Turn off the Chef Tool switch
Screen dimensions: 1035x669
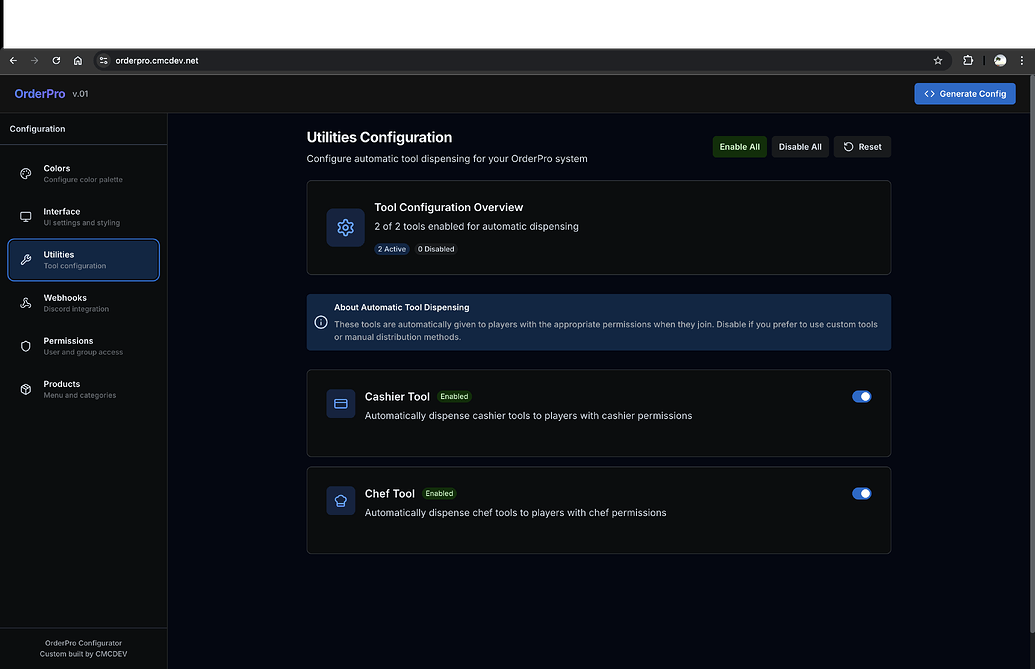pyautogui.click(x=861, y=493)
